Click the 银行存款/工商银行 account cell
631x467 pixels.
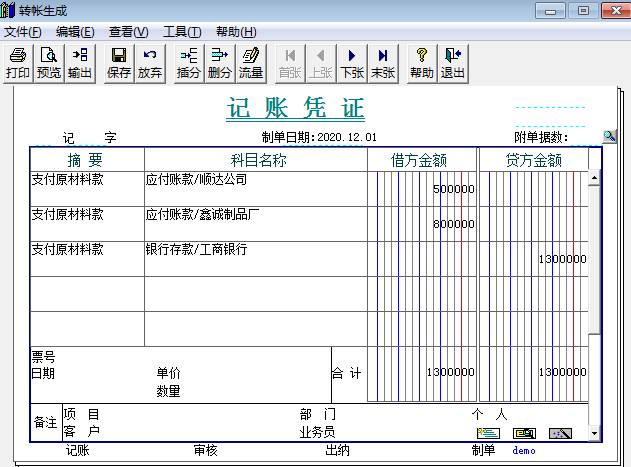pyautogui.click(x=254, y=259)
